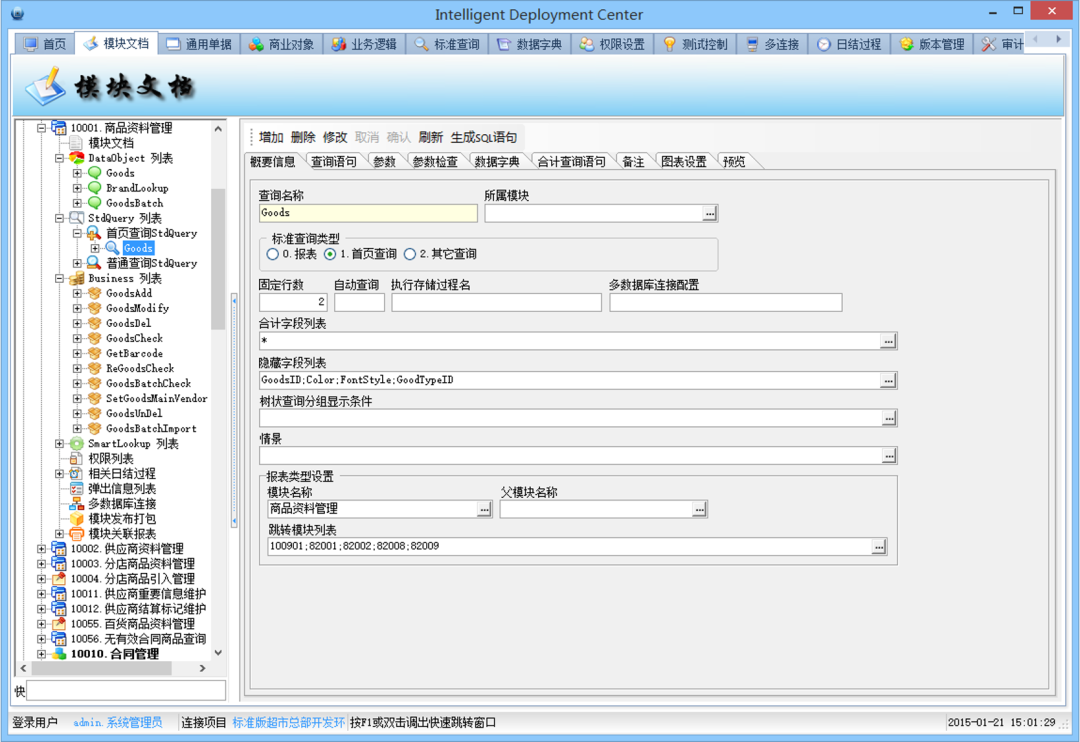Switch to the 查询语句 sub-tab
Viewport: 1080px width, 742px height.
coord(333,162)
